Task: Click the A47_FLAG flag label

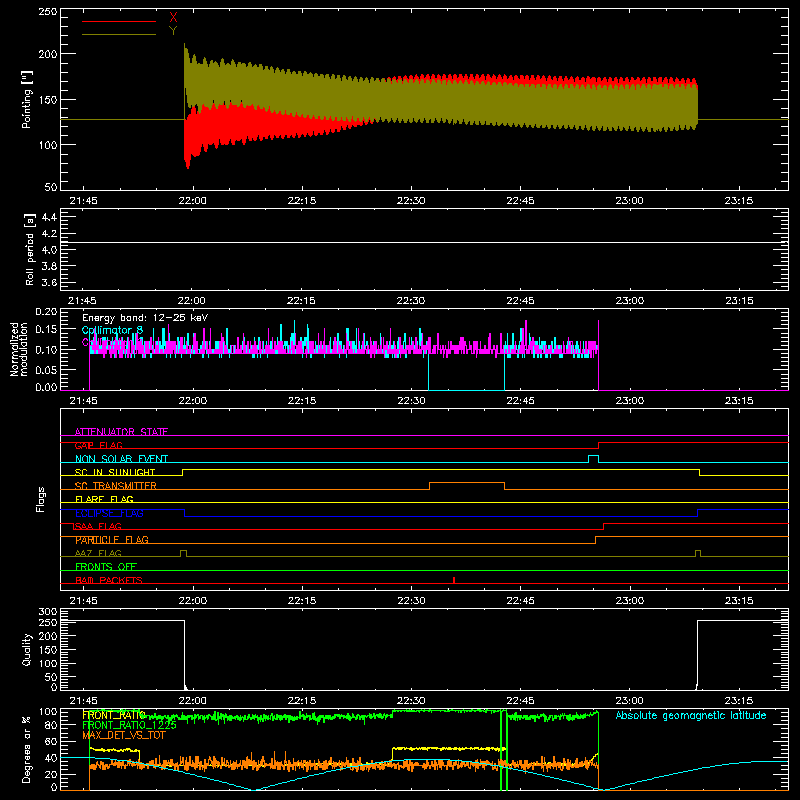Action: (x=98, y=553)
